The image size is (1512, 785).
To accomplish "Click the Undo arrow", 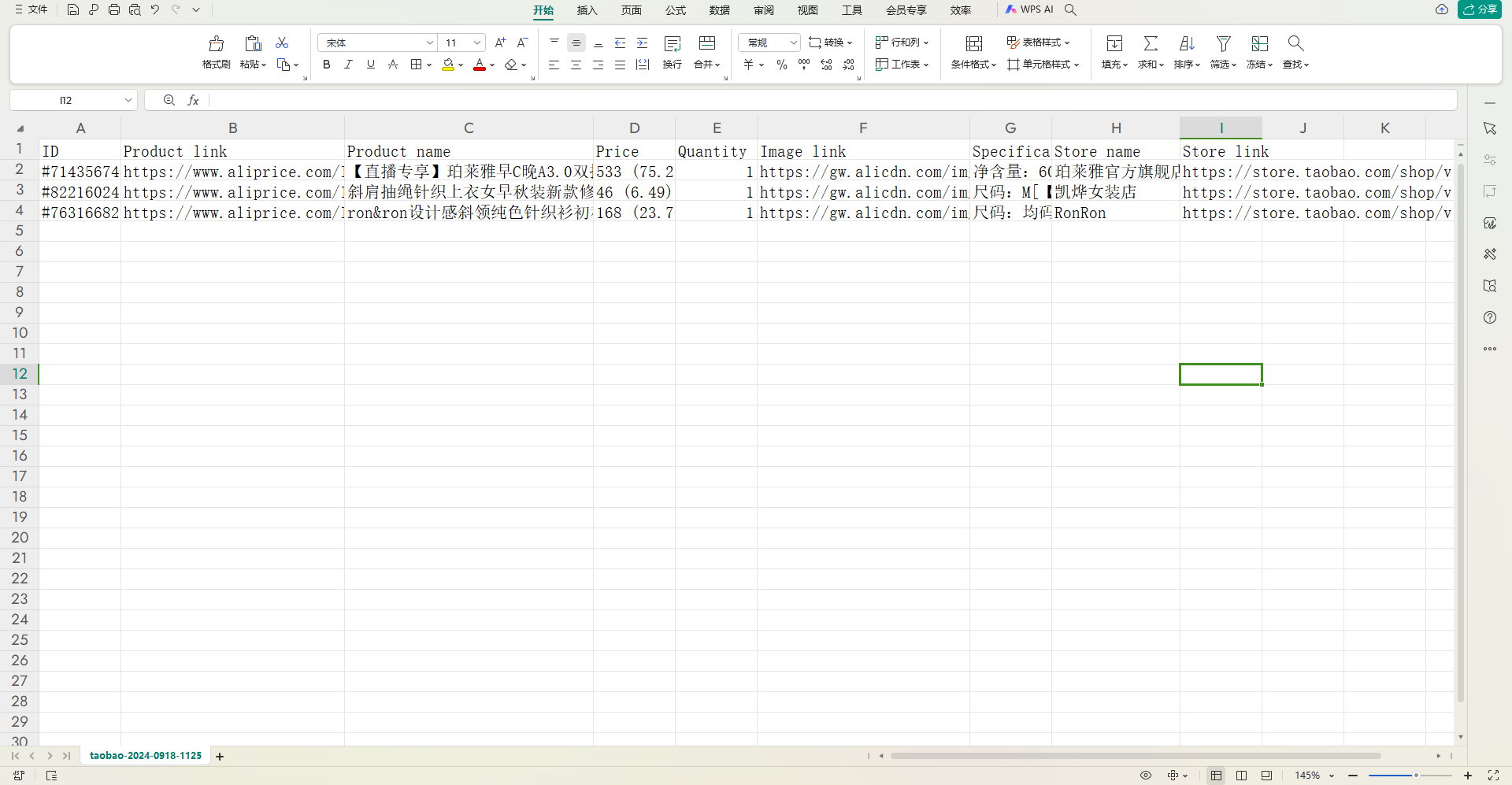I will pyautogui.click(x=155, y=9).
